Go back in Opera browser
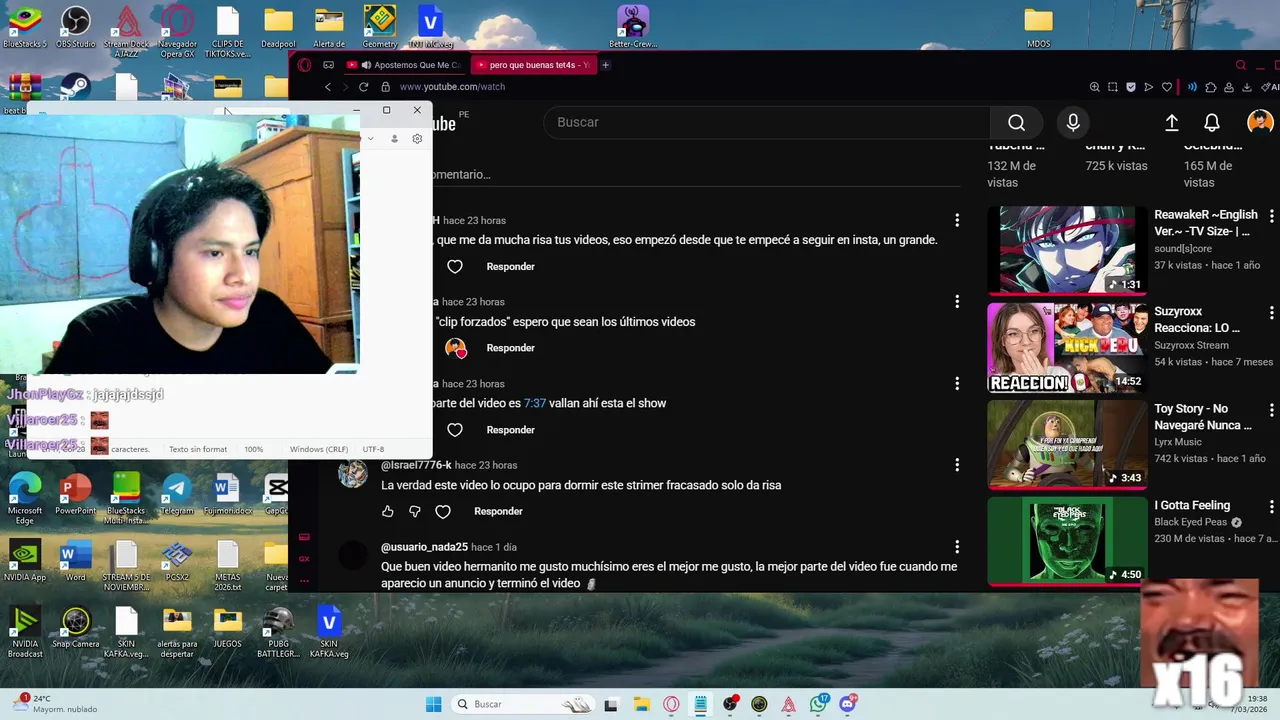Viewport: 1280px width, 720px height. coord(327,87)
